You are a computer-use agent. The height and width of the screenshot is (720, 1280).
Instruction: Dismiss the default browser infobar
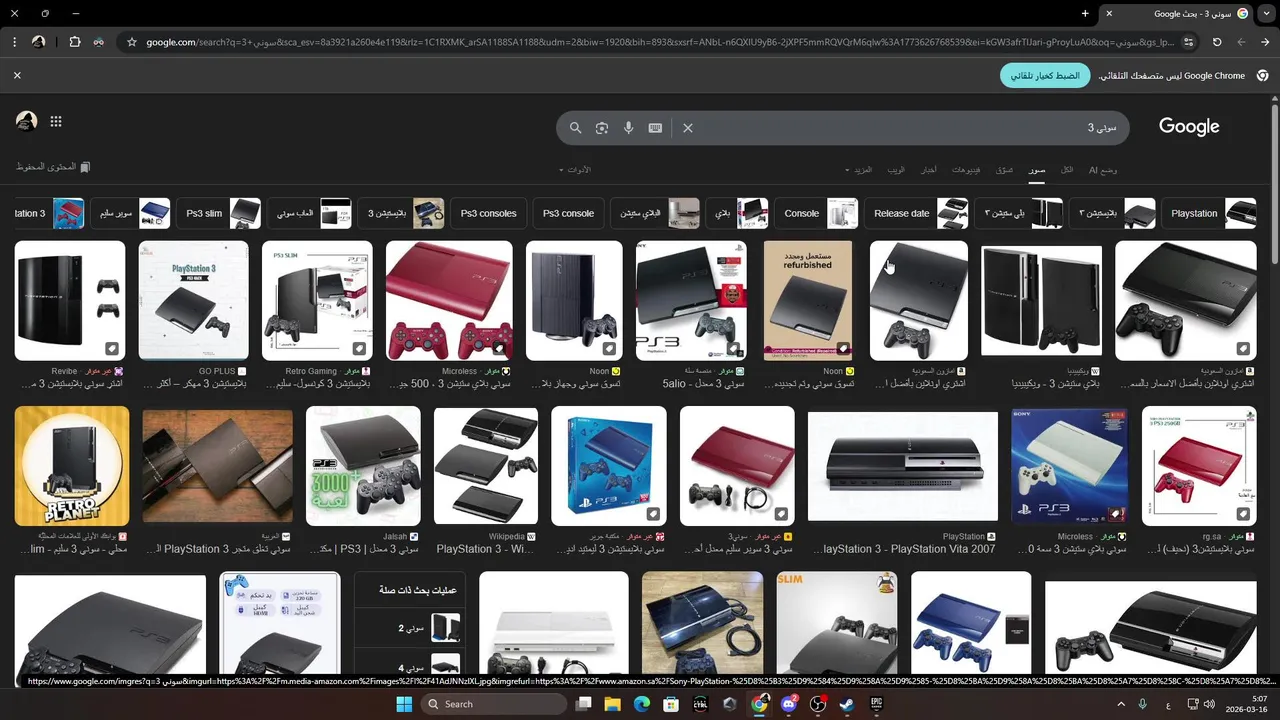pyautogui.click(x=17, y=75)
